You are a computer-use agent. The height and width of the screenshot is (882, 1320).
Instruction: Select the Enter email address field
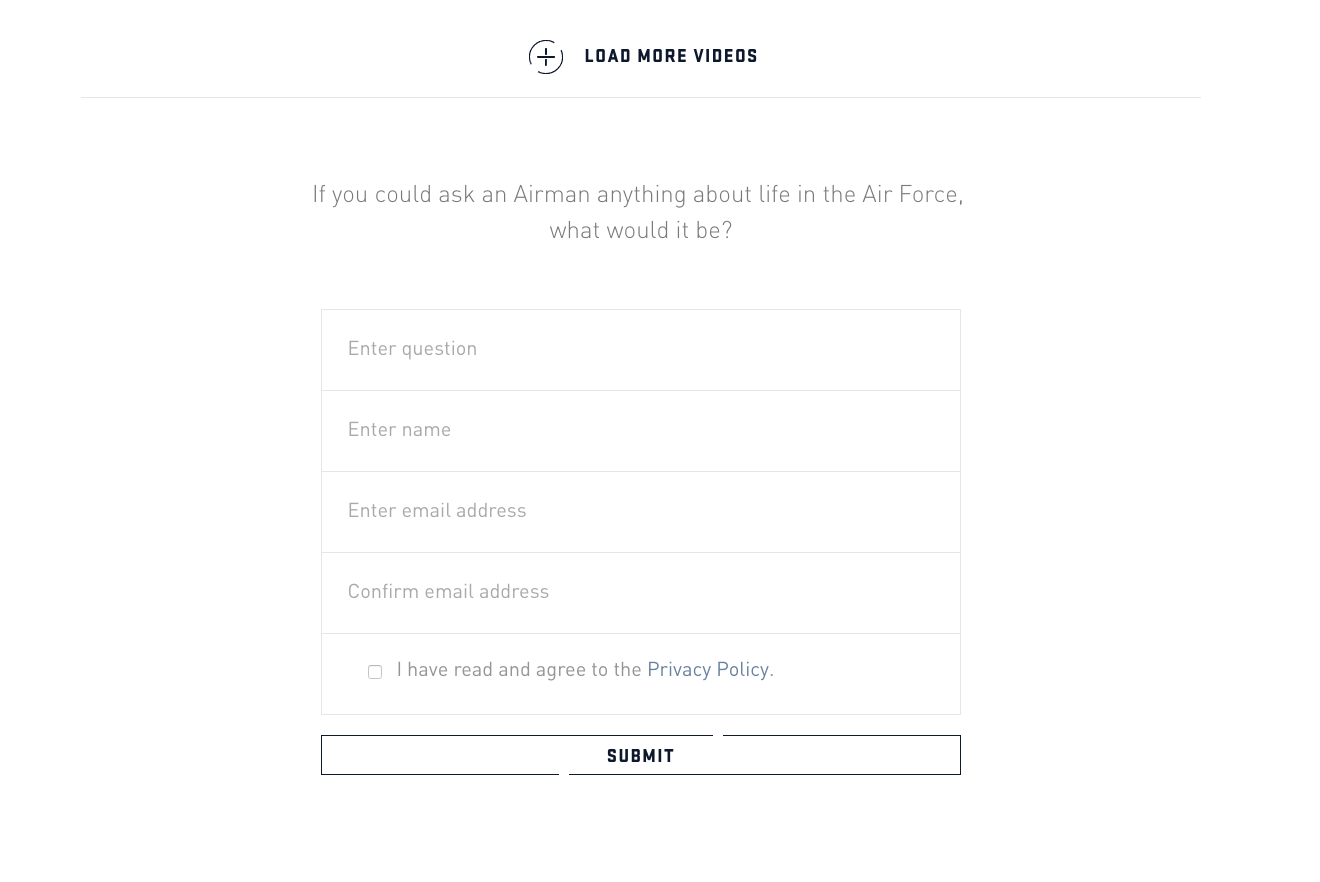click(640, 512)
